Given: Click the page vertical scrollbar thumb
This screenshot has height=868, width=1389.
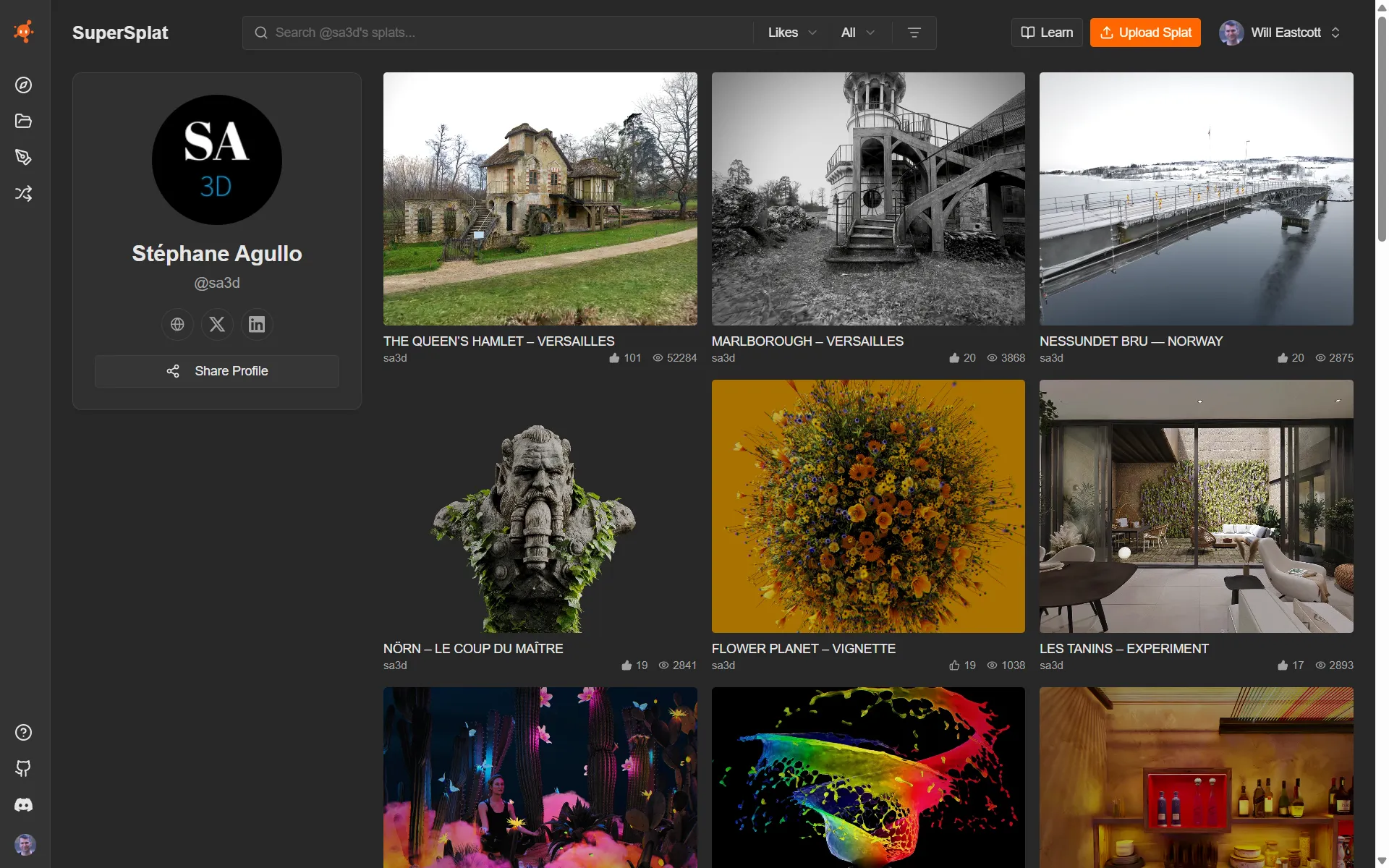Looking at the screenshot, I should tap(1382, 129).
